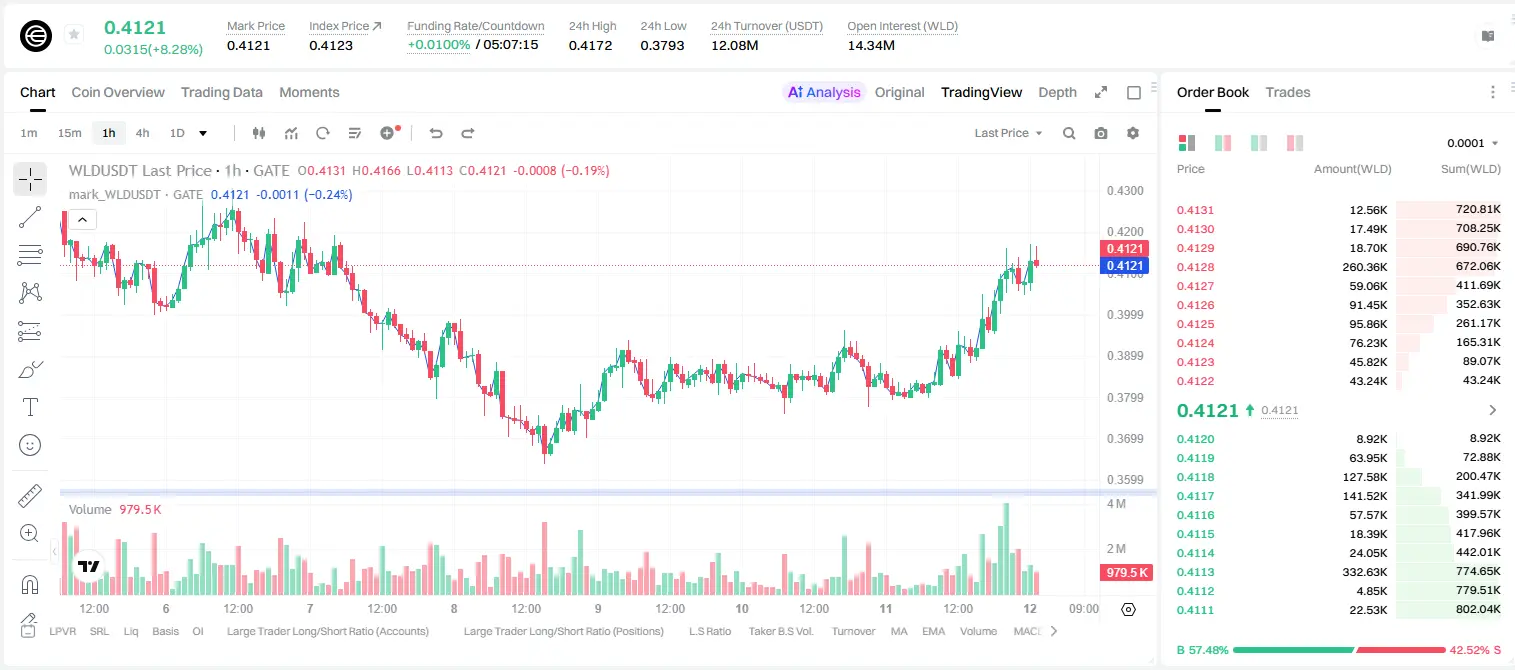
Task: Switch to the Trades tab
Action: tap(1288, 92)
